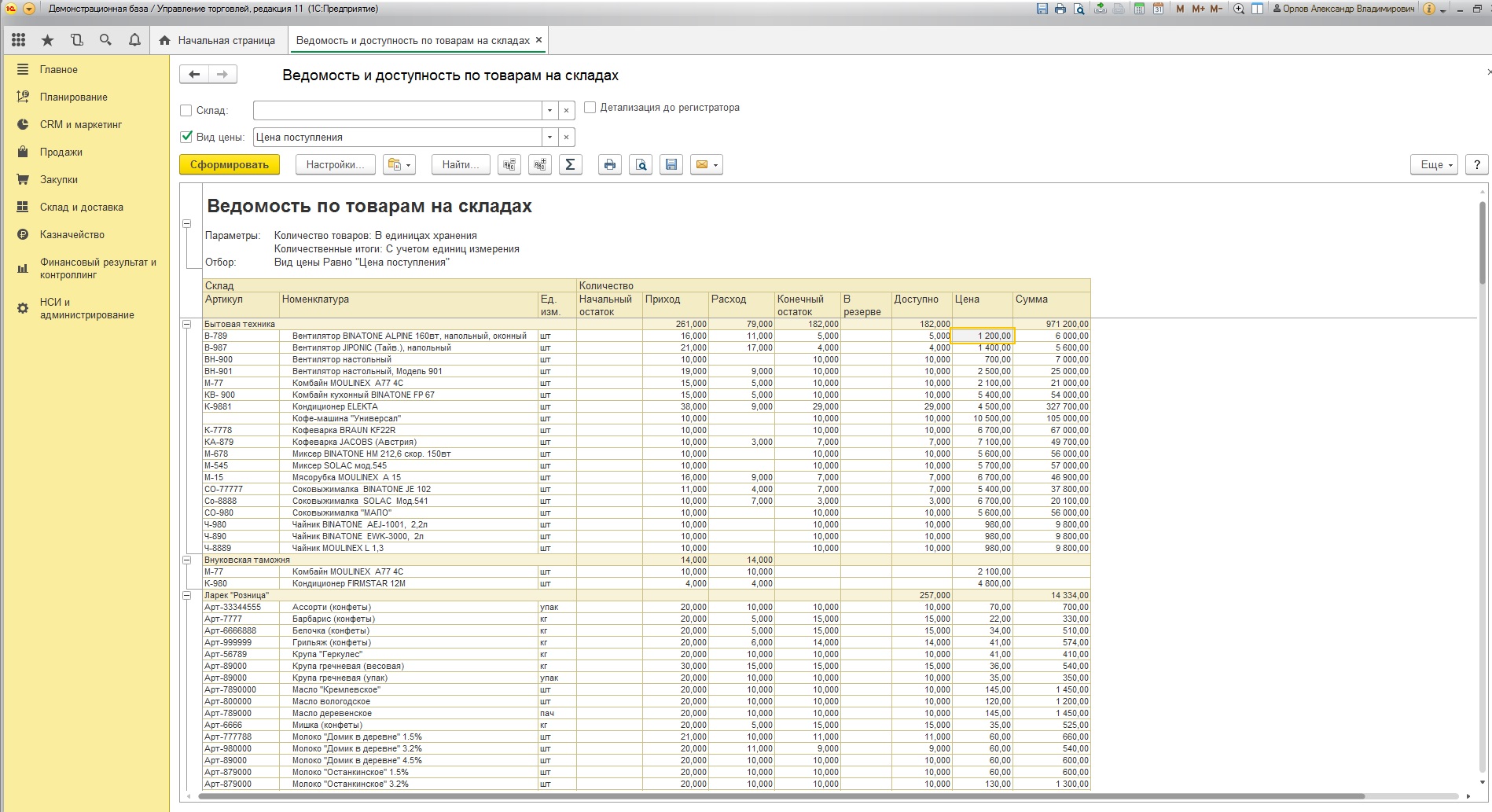Screen dimensions: 1492x812
Task: Open the calculator icon in title bar
Action: pyautogui.click(x=1139, y=9)
